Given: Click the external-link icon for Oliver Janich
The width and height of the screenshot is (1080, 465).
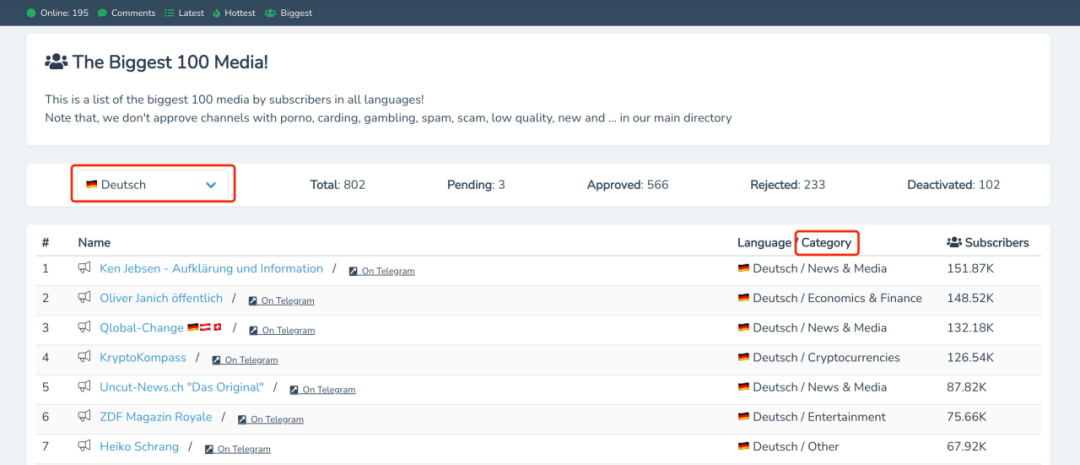Looking at the screenshot, I should tap(253, 301).
